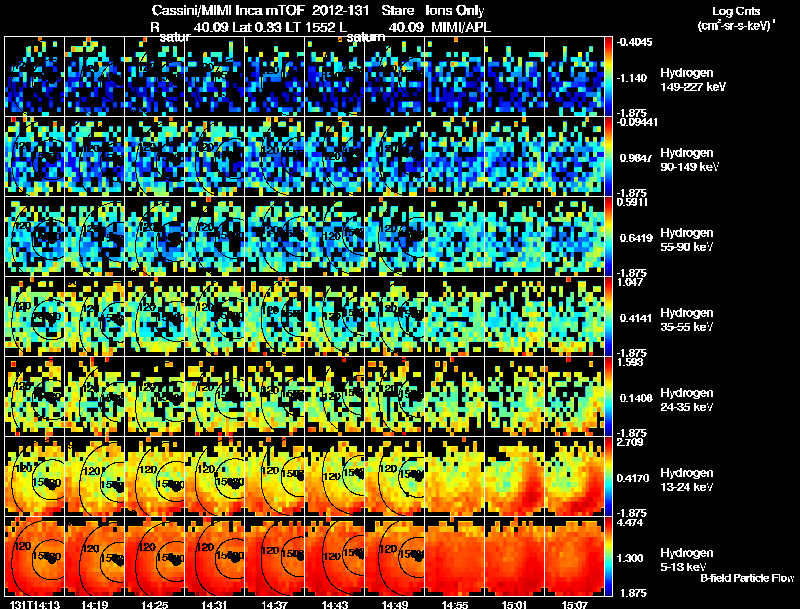Click the Hydrogen 24-35 keV image at 14:49

click(395, 396)
